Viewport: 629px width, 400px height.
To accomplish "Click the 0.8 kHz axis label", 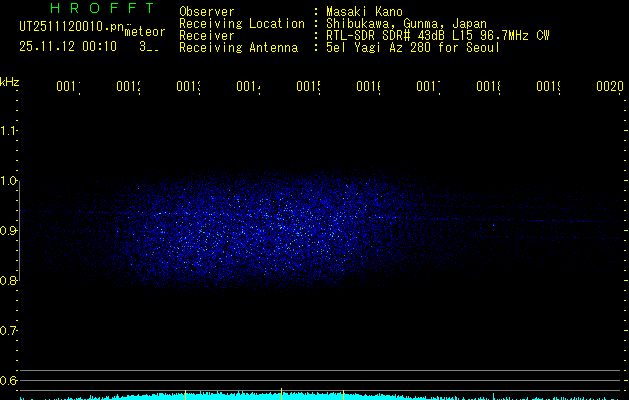I will click(x=9, y=281).
